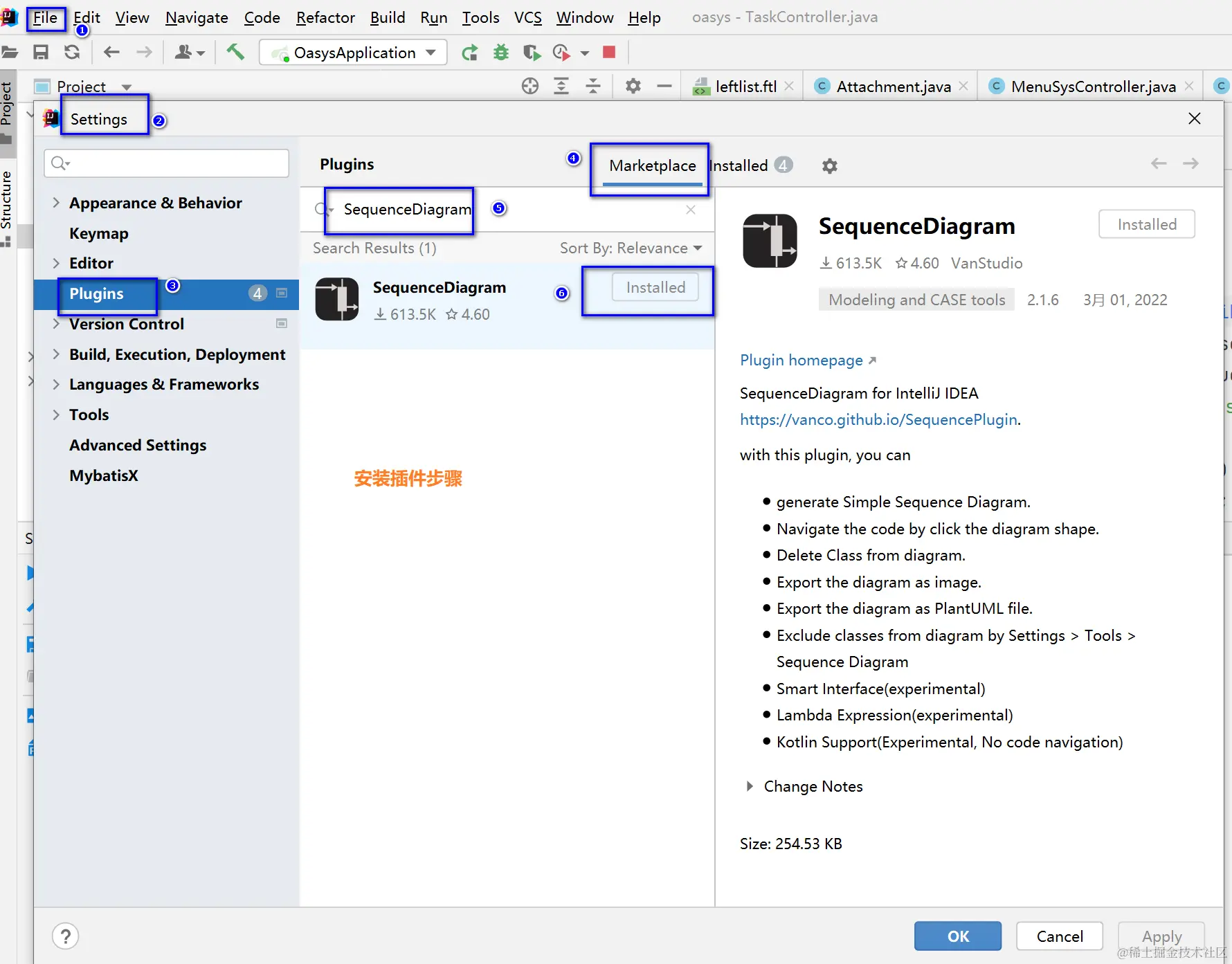
Task: Click the Build project hammer icon
Action: 235,52
